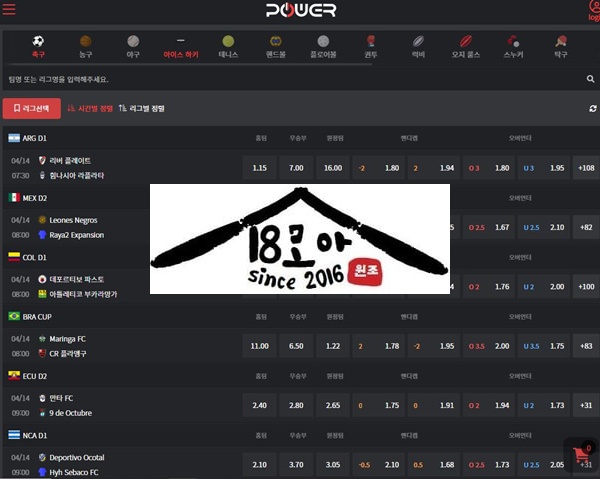The width and height of the screenshot is (600, 479).
Task: Click the Ecuador flag of ECU D2
Action: [x=14, y=376]
